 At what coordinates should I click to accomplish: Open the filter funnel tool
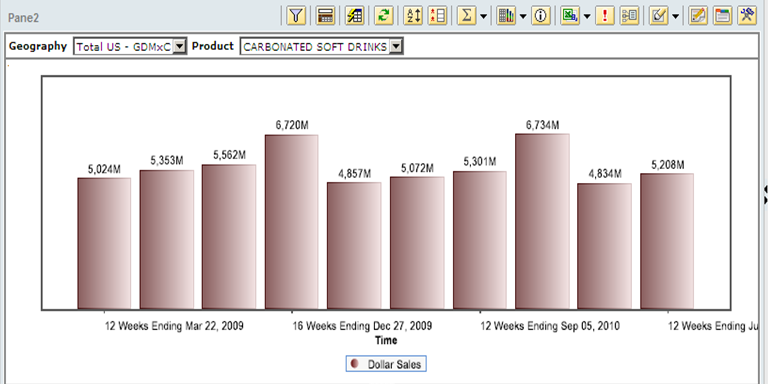tap(296, 16)
